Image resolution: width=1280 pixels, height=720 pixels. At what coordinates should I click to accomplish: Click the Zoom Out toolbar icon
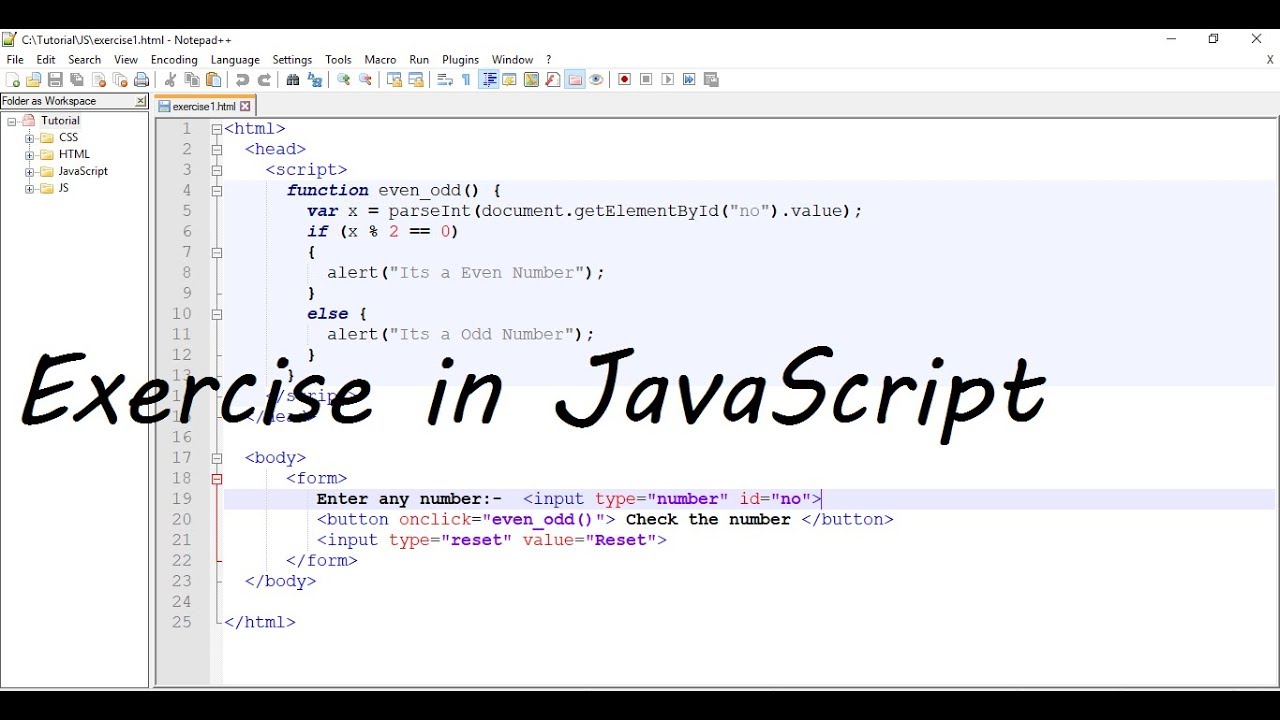tap(365, 80)
